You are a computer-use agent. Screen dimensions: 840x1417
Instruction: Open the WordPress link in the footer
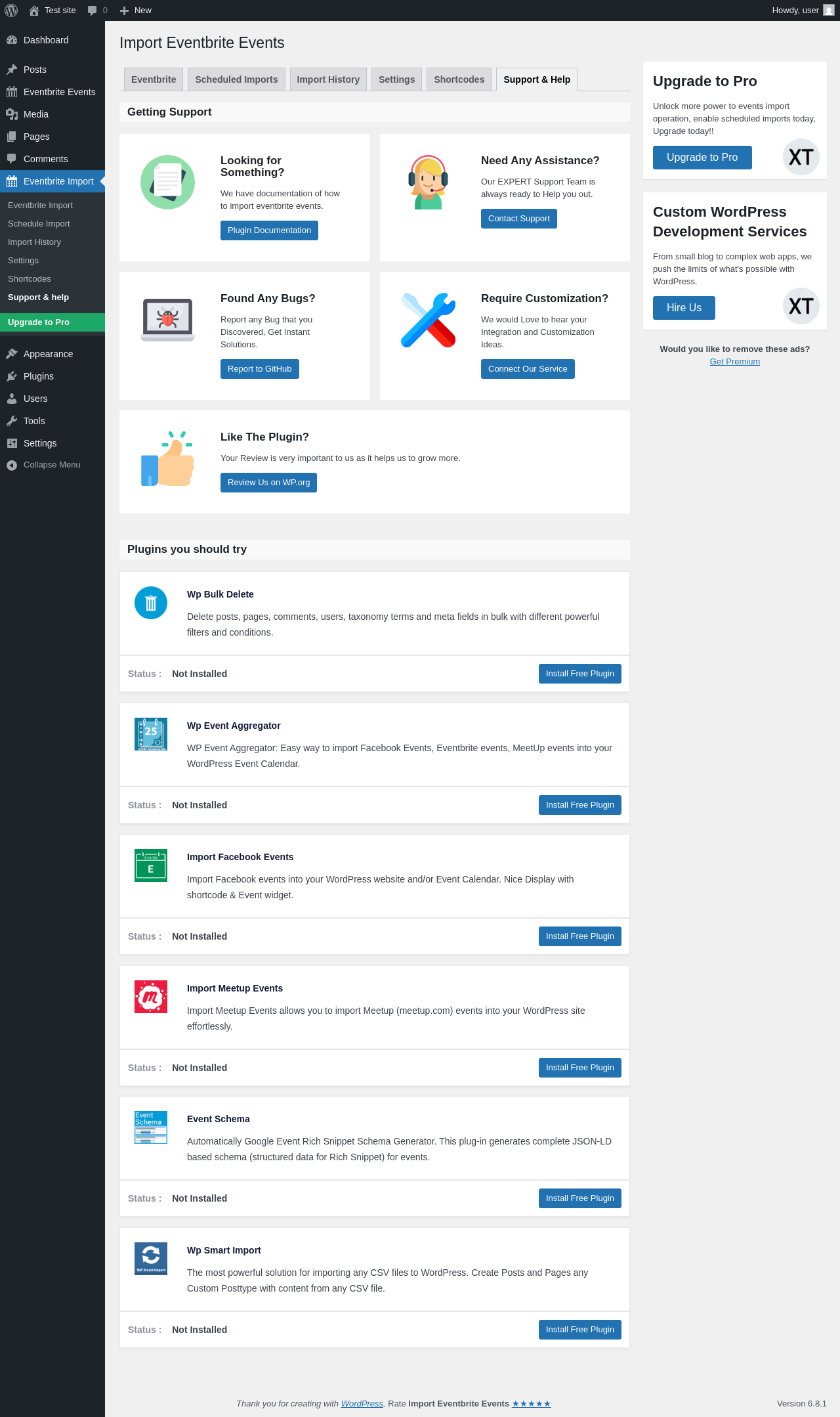pos(362,1404)
